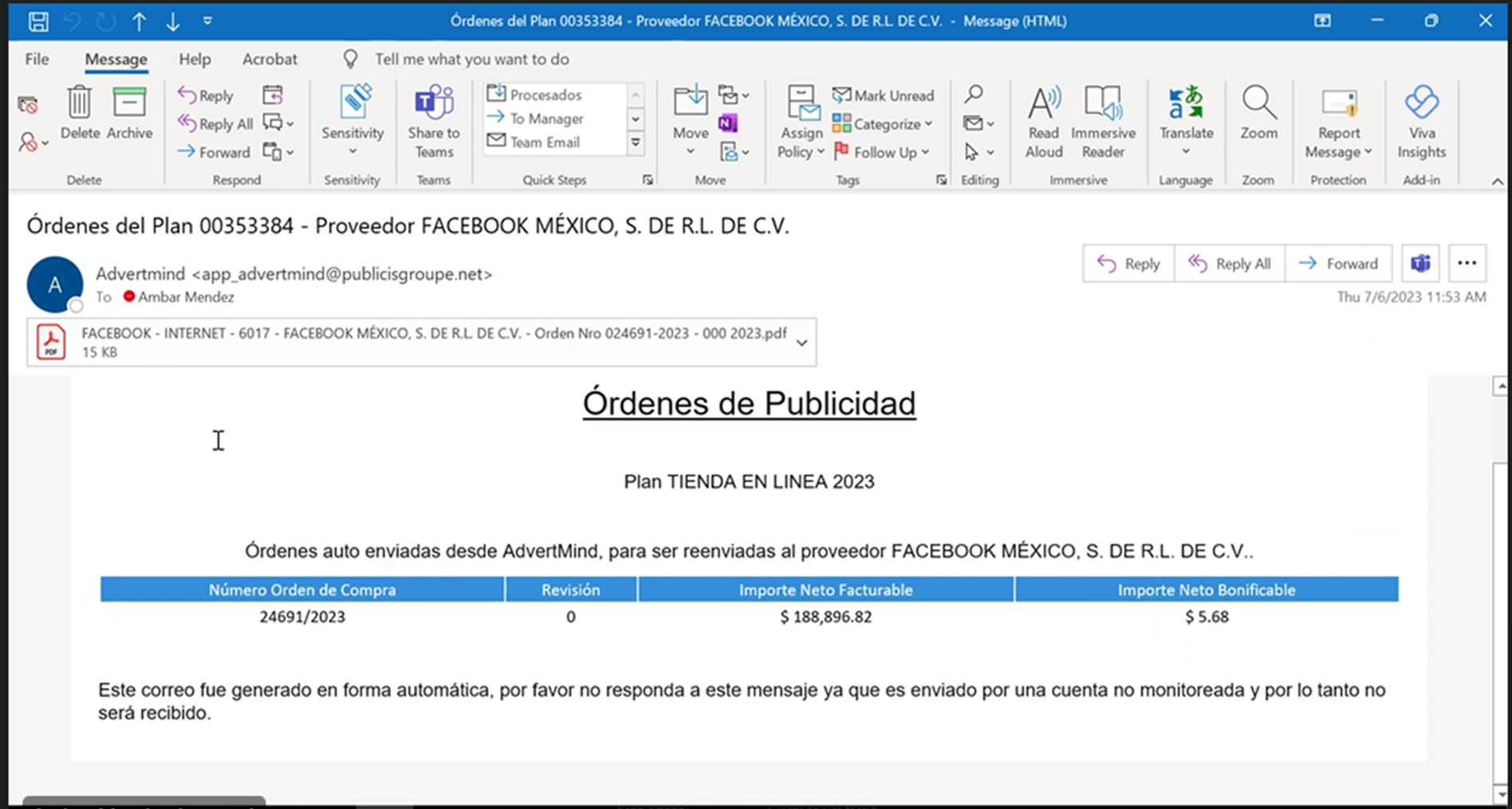Open More actions ellipsis menu

[1467, 263]
